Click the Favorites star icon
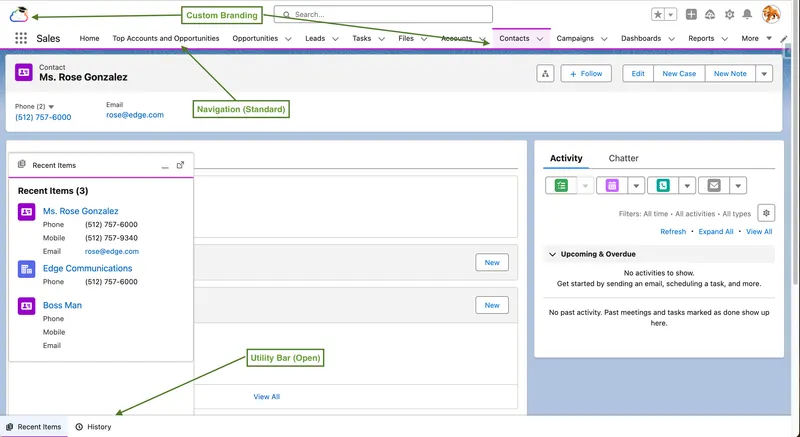This screenshot has width=800, height=437. pyautogui.click(x=658, y=15)
